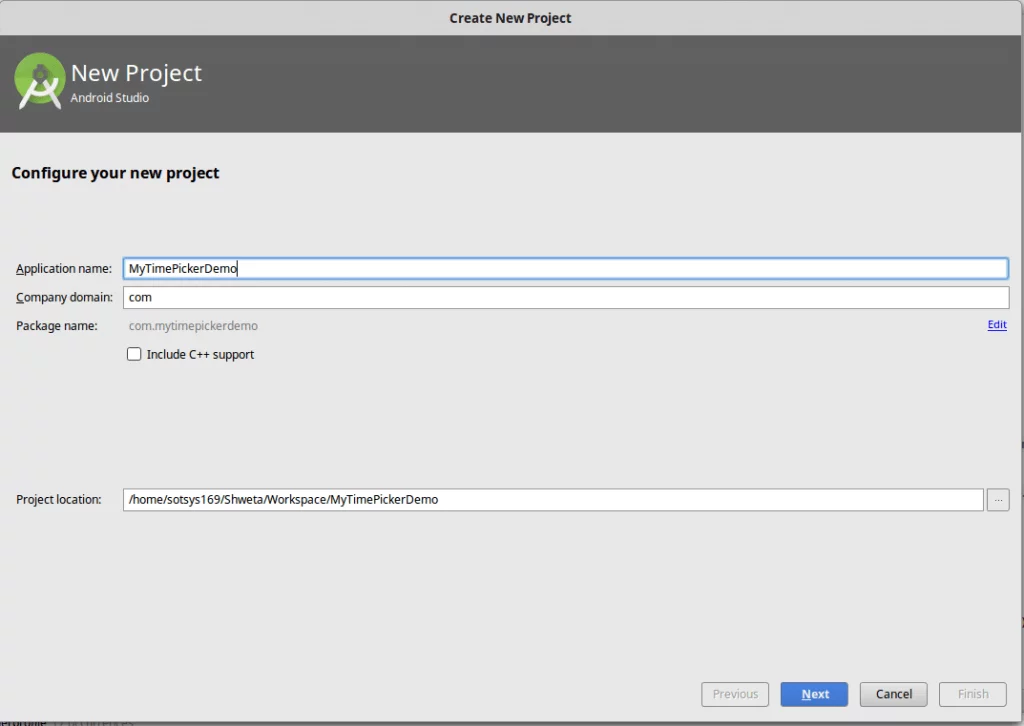Click the Android Studio subtitle in header
Screen dimensions: 1024x726
[x=110, y=98]
